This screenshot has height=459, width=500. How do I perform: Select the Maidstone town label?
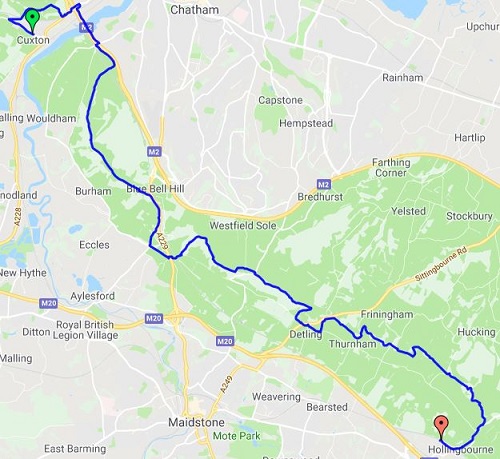pos(196,422)
